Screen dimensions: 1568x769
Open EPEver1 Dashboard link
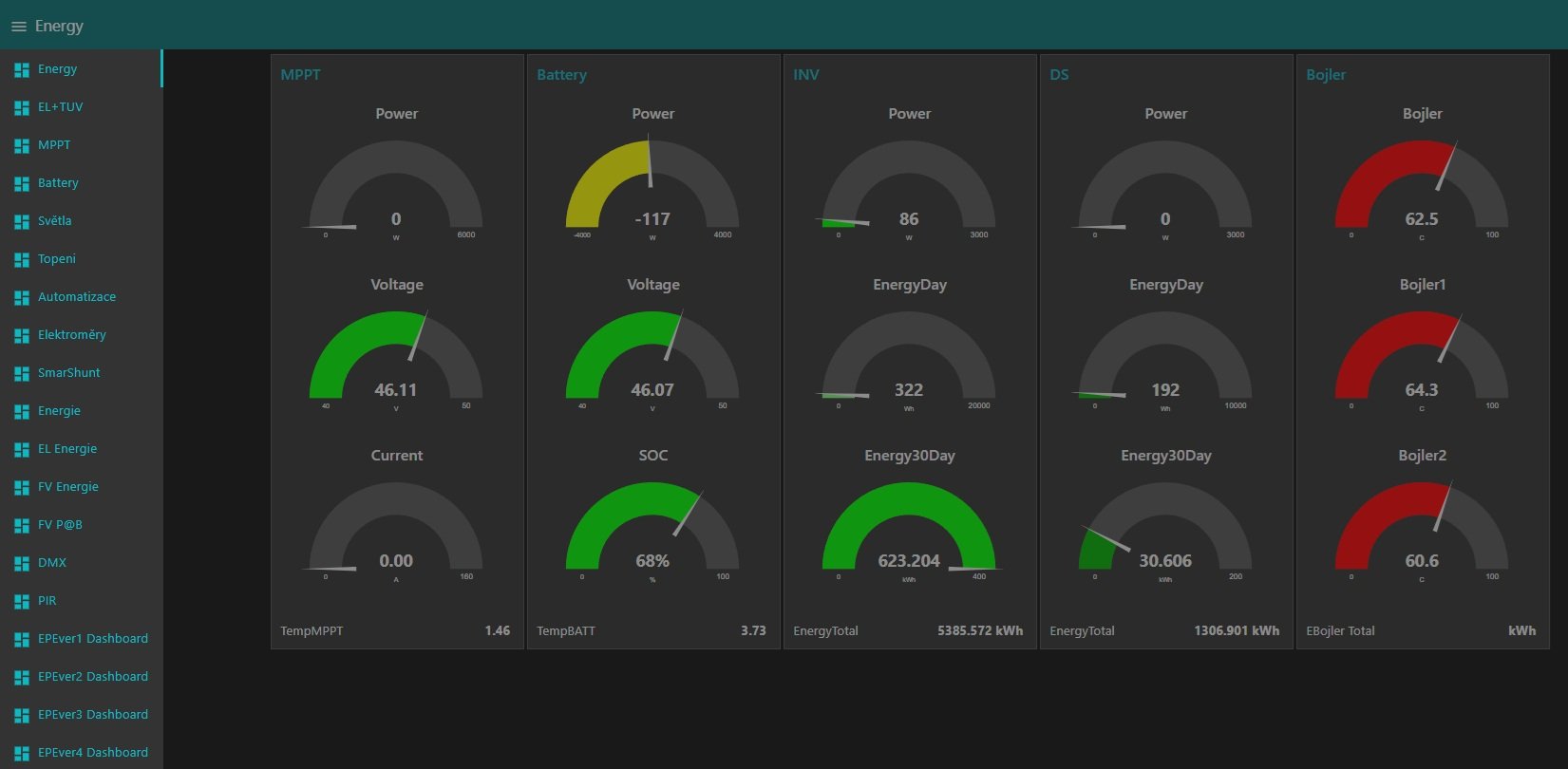point(93,639)
